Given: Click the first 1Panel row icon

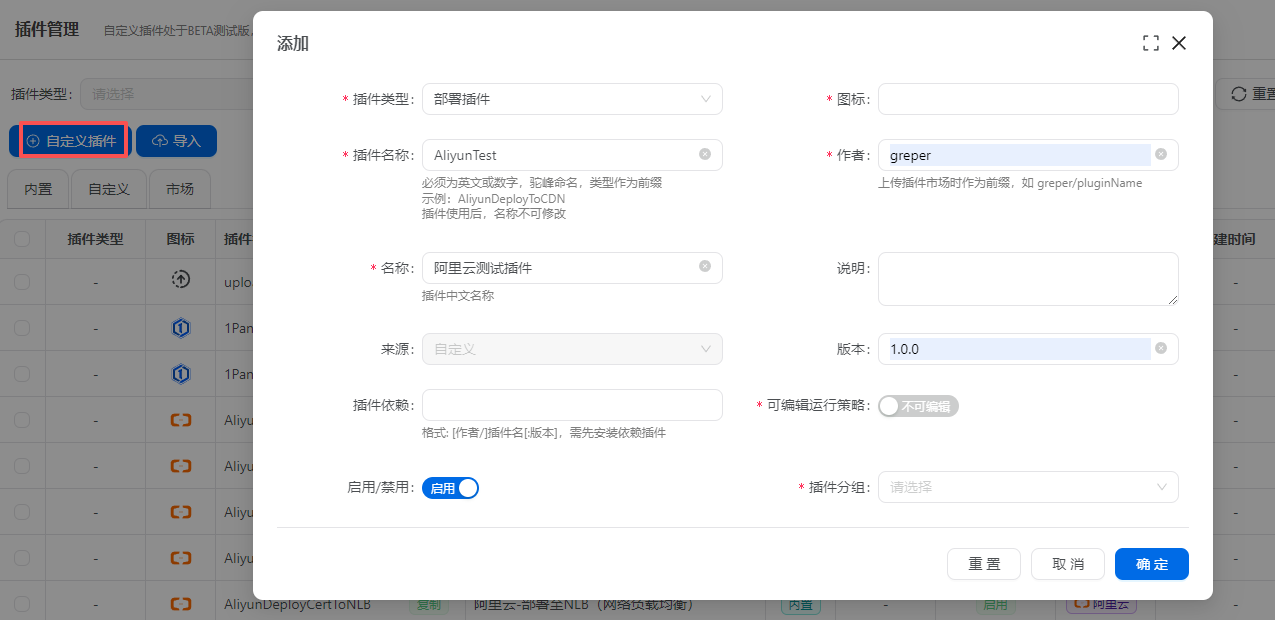Looking at the screenshot, I should tap(180, 328).
